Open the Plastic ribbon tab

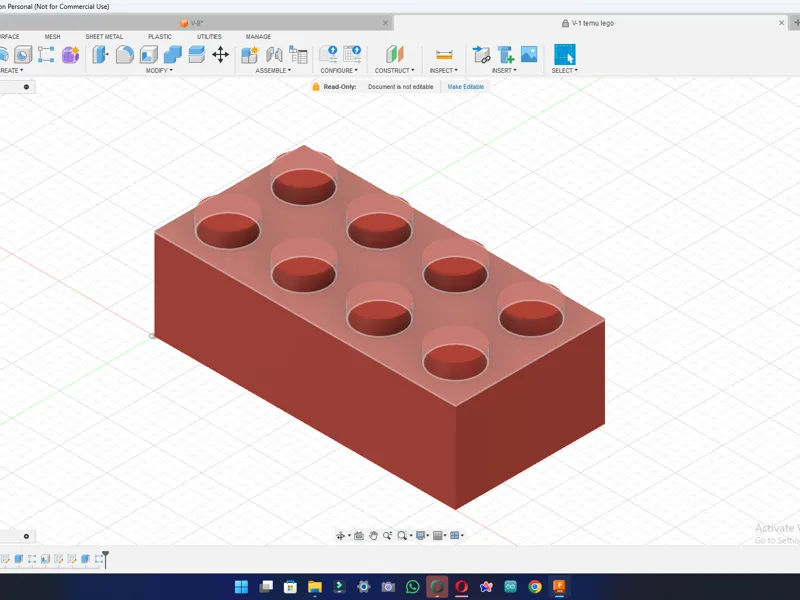coord(160,37)
